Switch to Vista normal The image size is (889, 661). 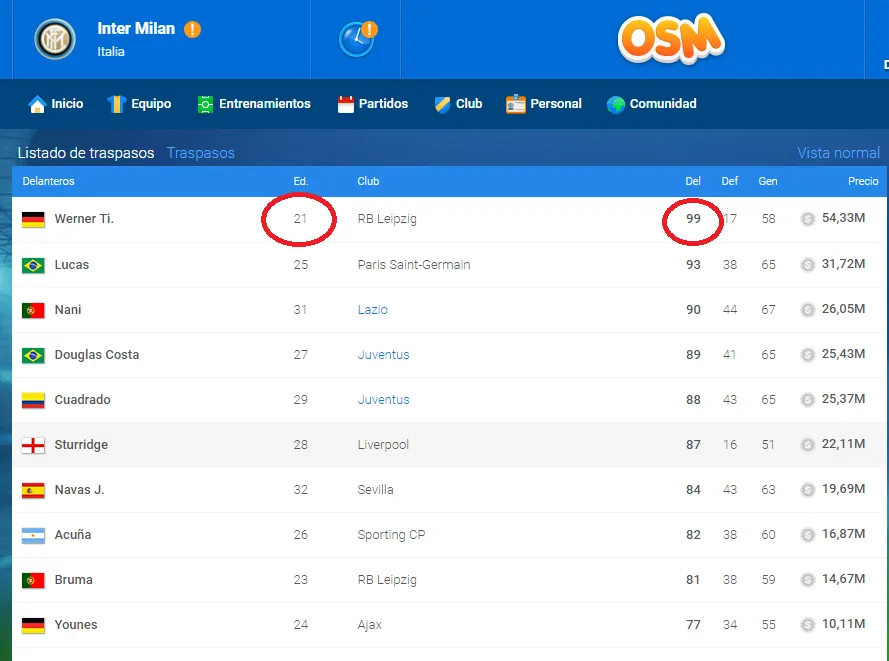[x=838, y=153]
